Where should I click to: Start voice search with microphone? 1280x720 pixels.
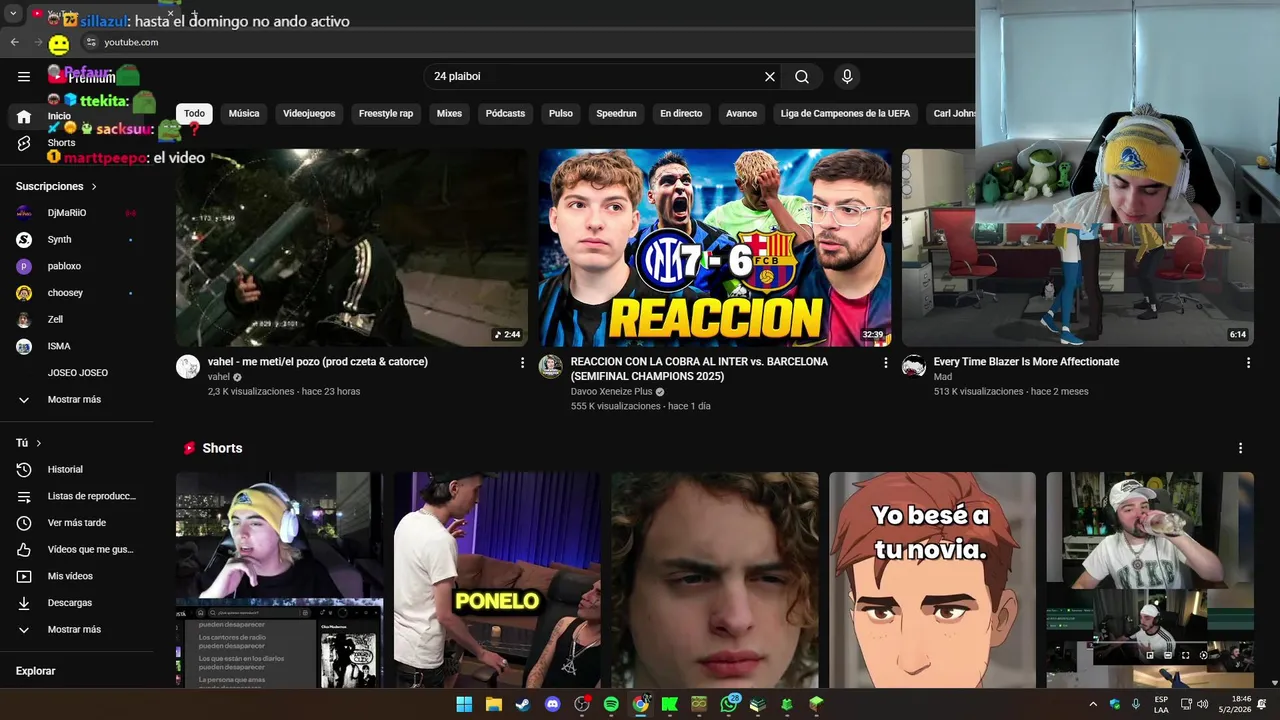[847, 76]
